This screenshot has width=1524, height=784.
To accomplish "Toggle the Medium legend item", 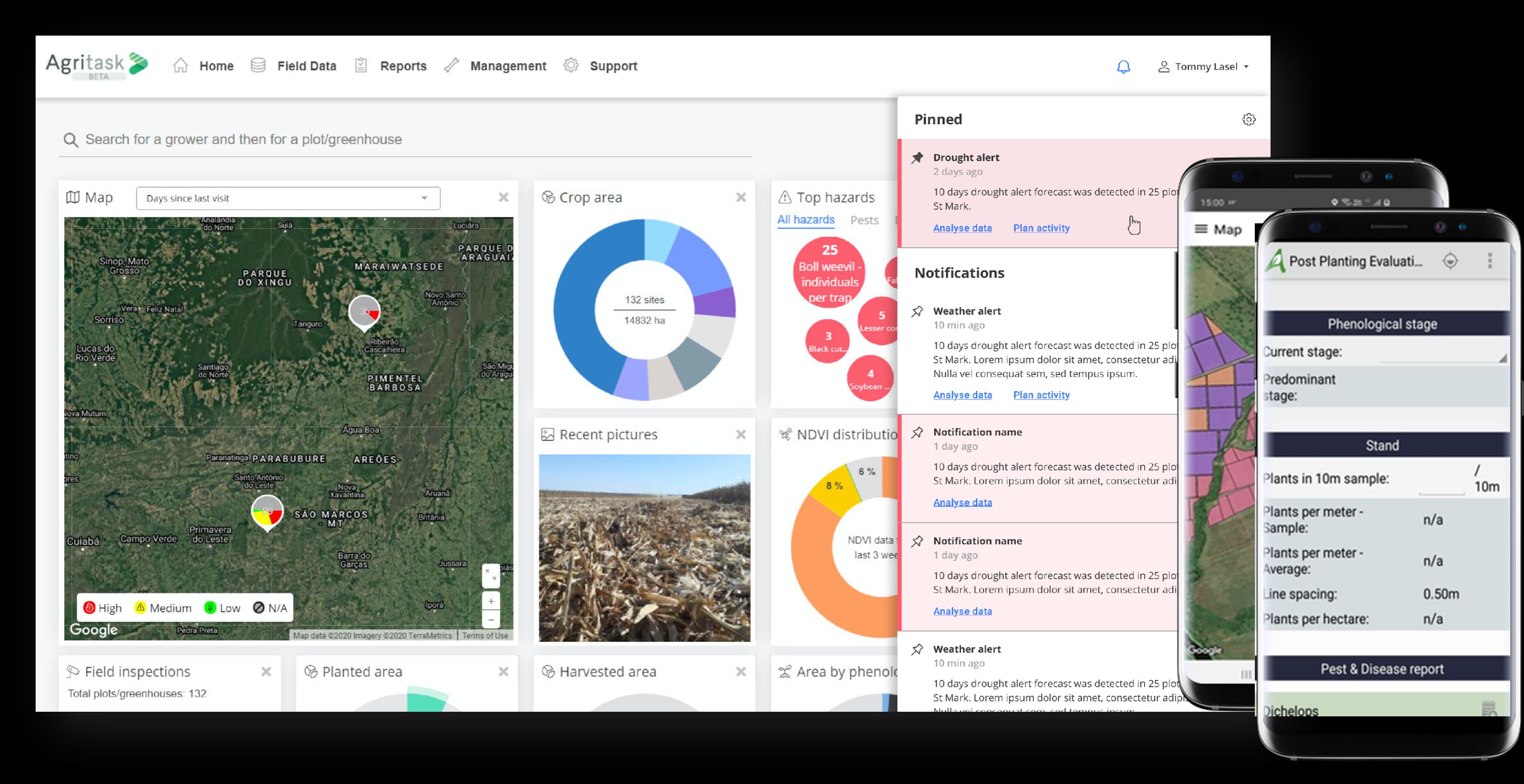I will (163, 608).
